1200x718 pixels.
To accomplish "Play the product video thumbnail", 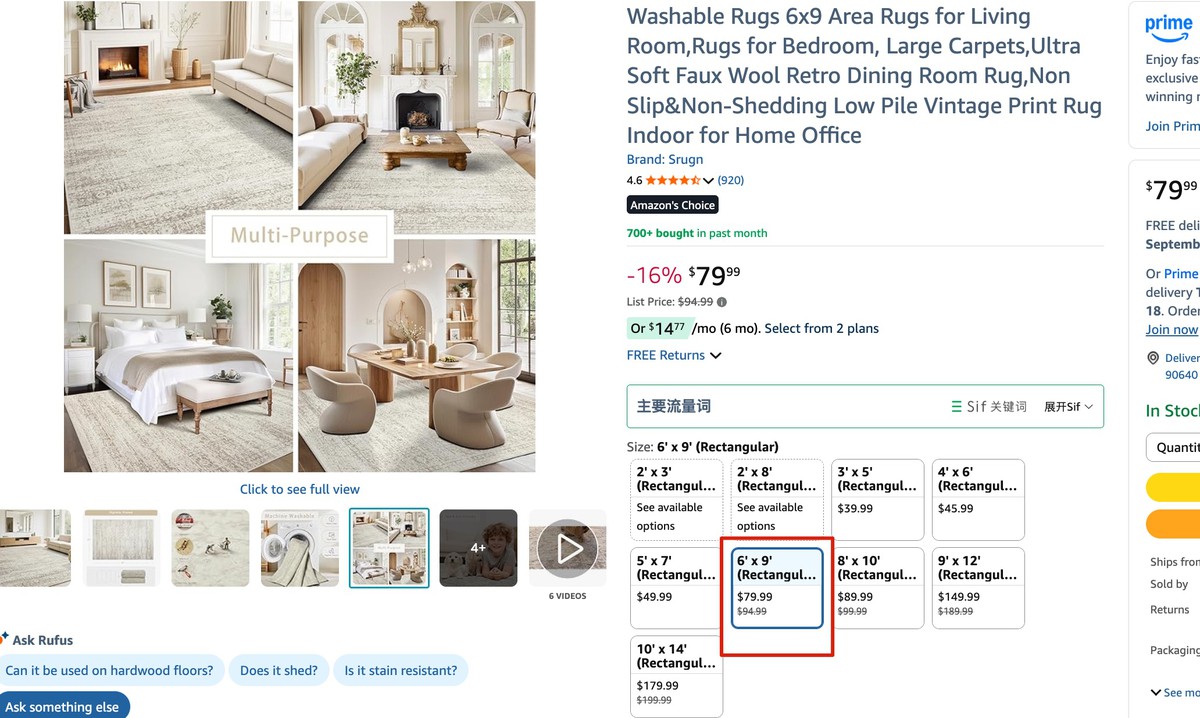I will click(567, 547).
